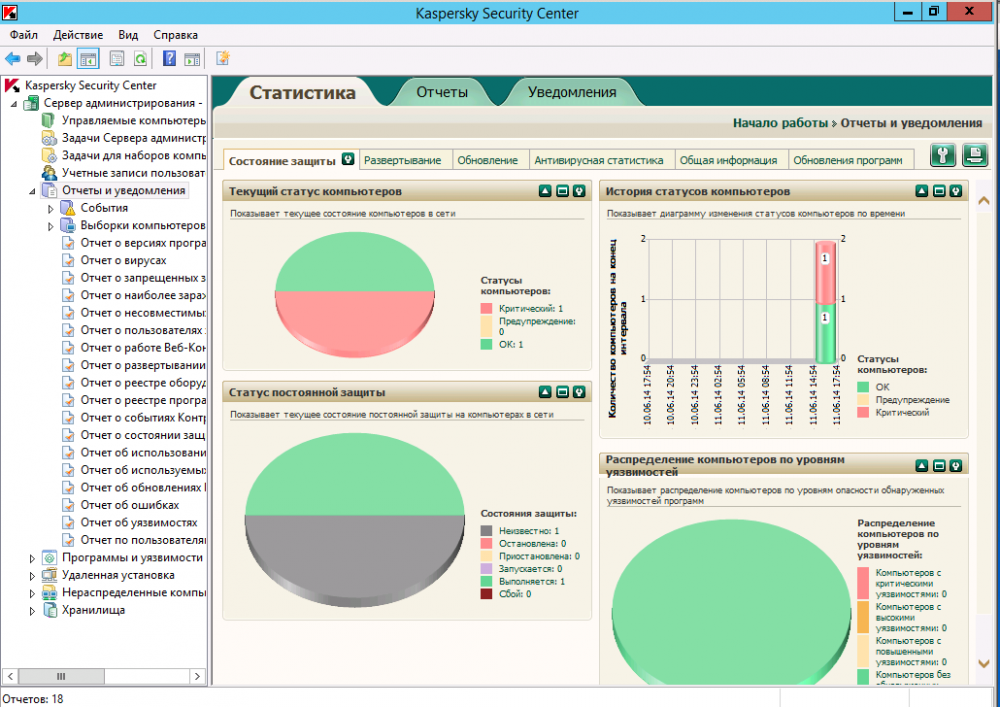Click the Up one level folder icon
Image resolution: width=1000 pixels, height=707 pixels.
click(x=65, y=59)
